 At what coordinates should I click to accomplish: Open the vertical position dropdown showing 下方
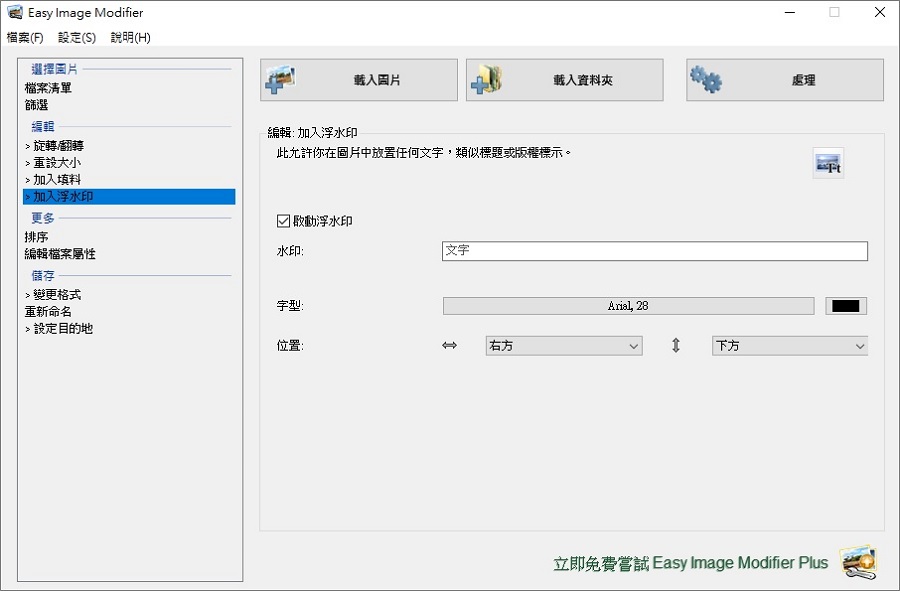pyautogui.click(x=790, y=346)
